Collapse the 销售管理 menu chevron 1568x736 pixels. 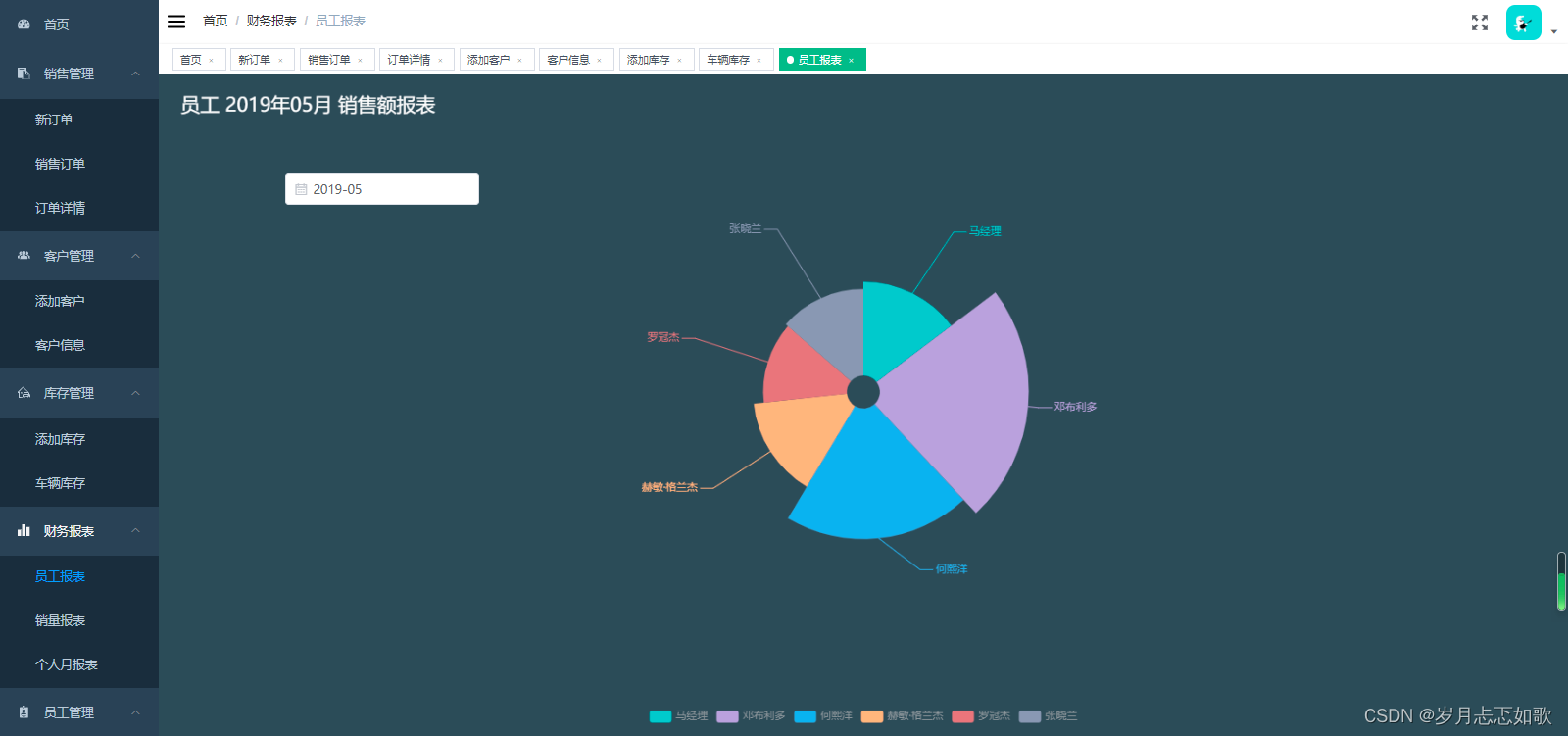[135, 74]
